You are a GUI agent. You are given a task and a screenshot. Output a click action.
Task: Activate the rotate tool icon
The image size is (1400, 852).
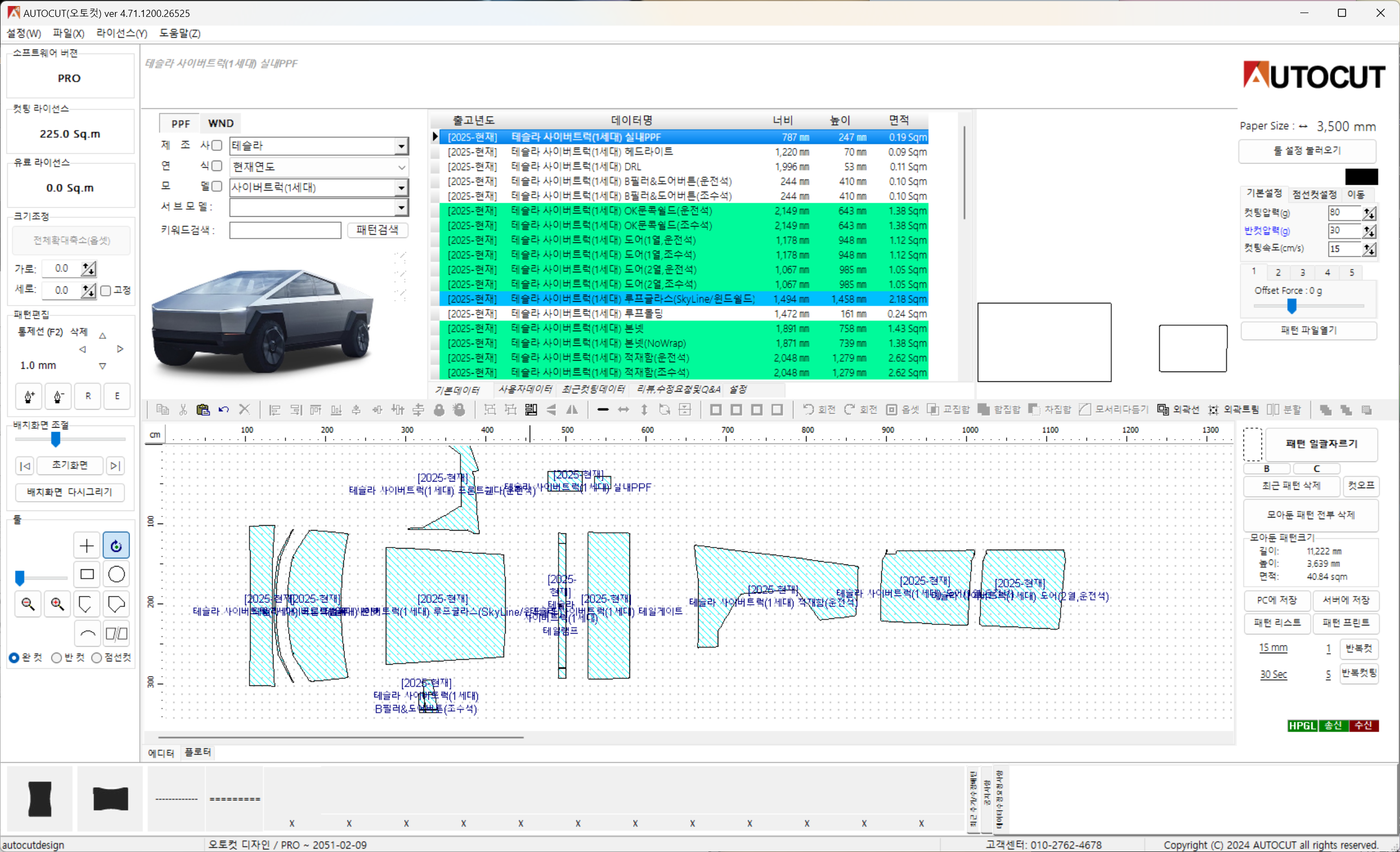[x=117, y=545]
